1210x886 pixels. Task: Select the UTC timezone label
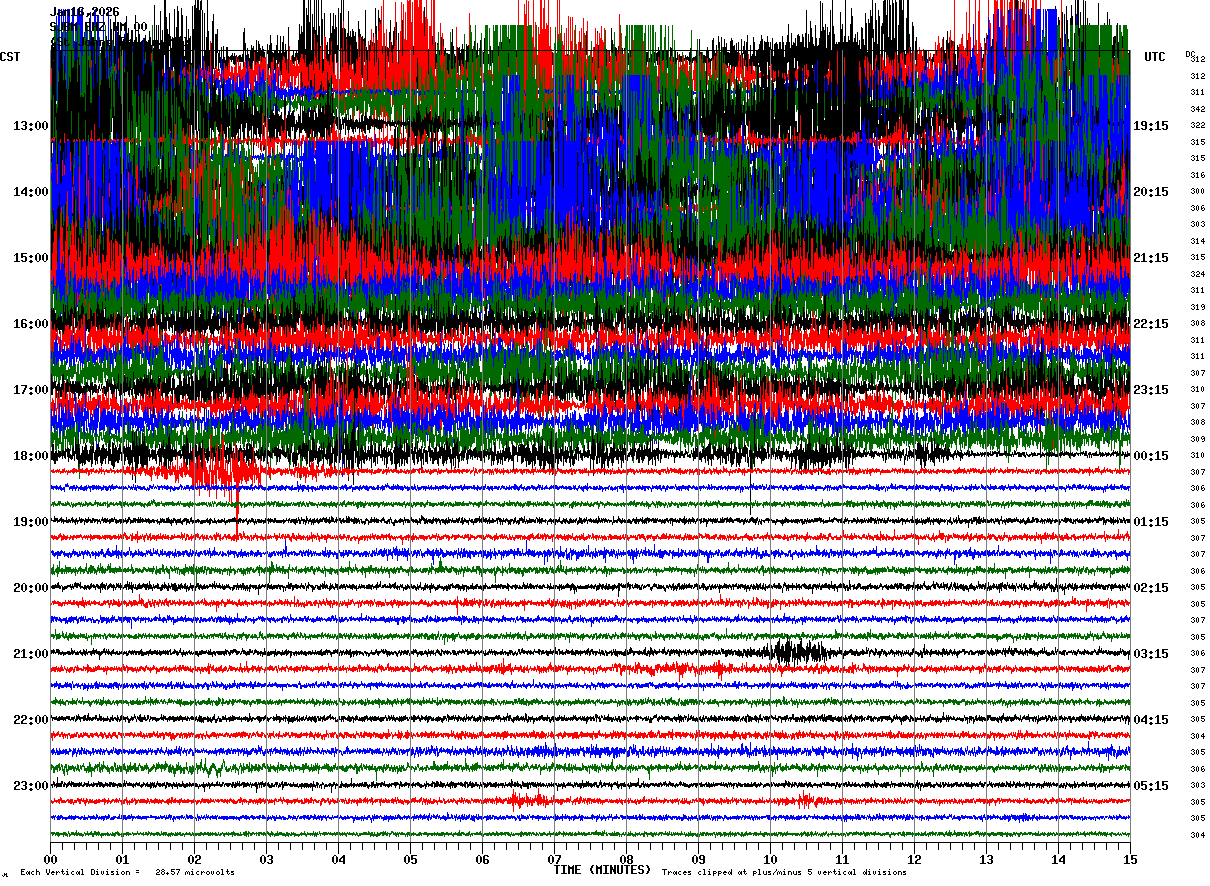click(1155, 57)
